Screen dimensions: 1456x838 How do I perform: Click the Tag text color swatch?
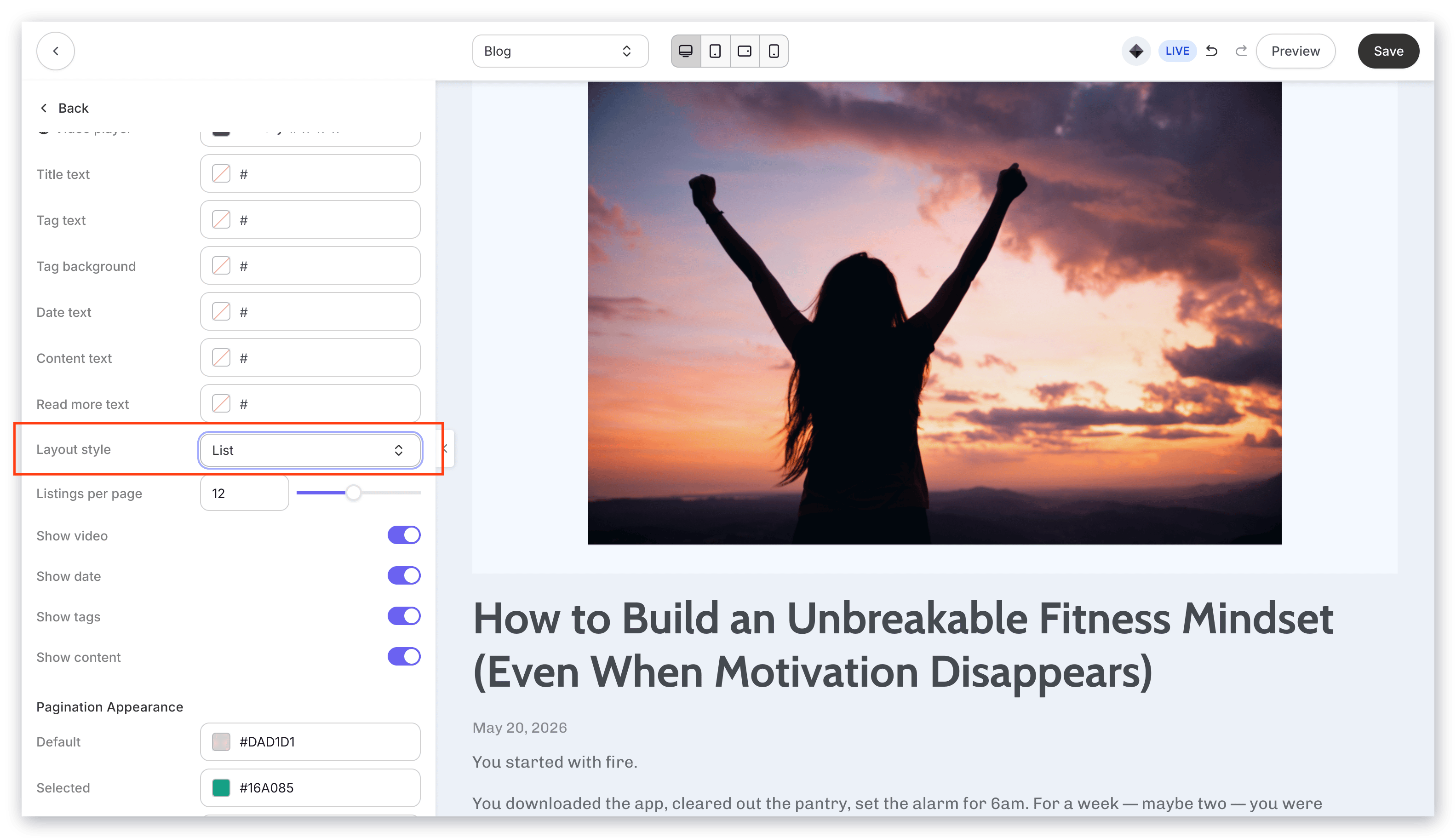pos(221,220)
